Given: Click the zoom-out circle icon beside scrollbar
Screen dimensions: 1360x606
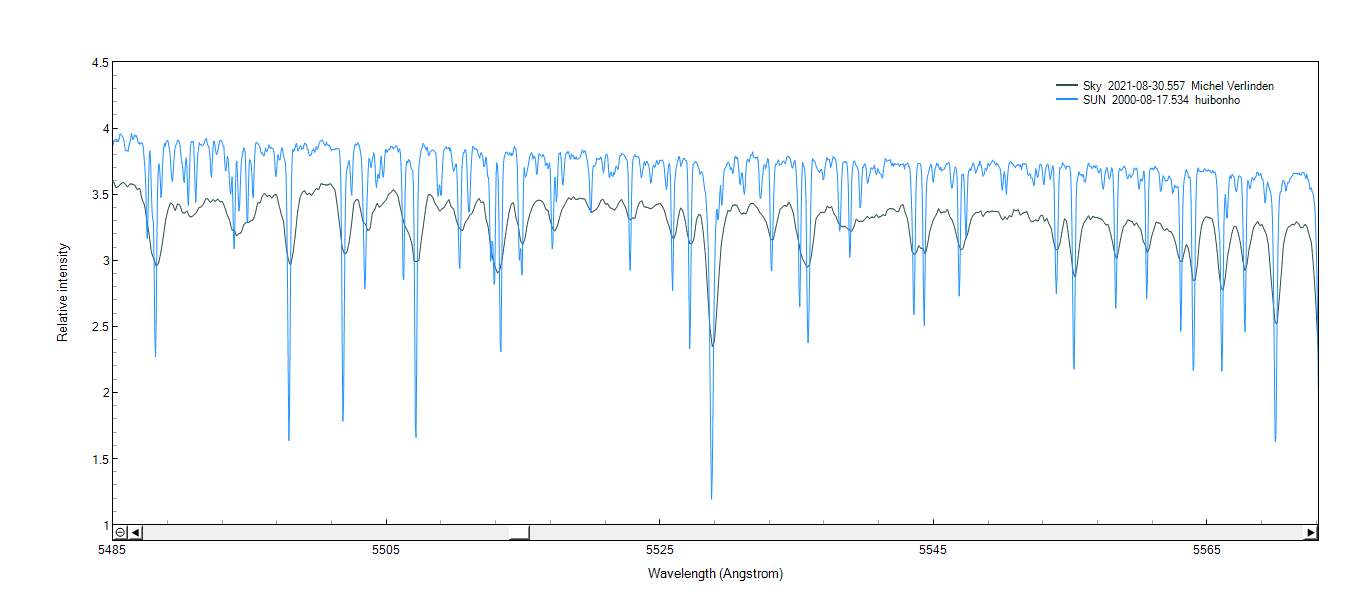Looking at the screenshot, I should point(120,532).
